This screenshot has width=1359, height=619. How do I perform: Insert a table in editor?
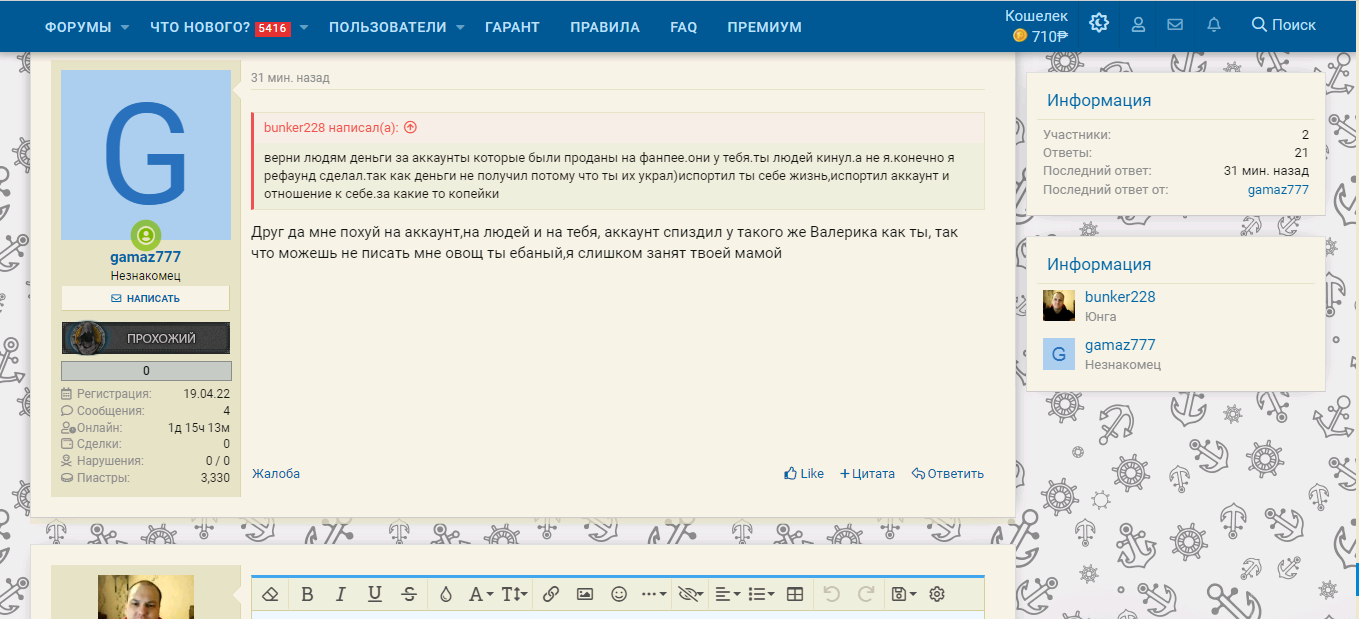[795, 594]
